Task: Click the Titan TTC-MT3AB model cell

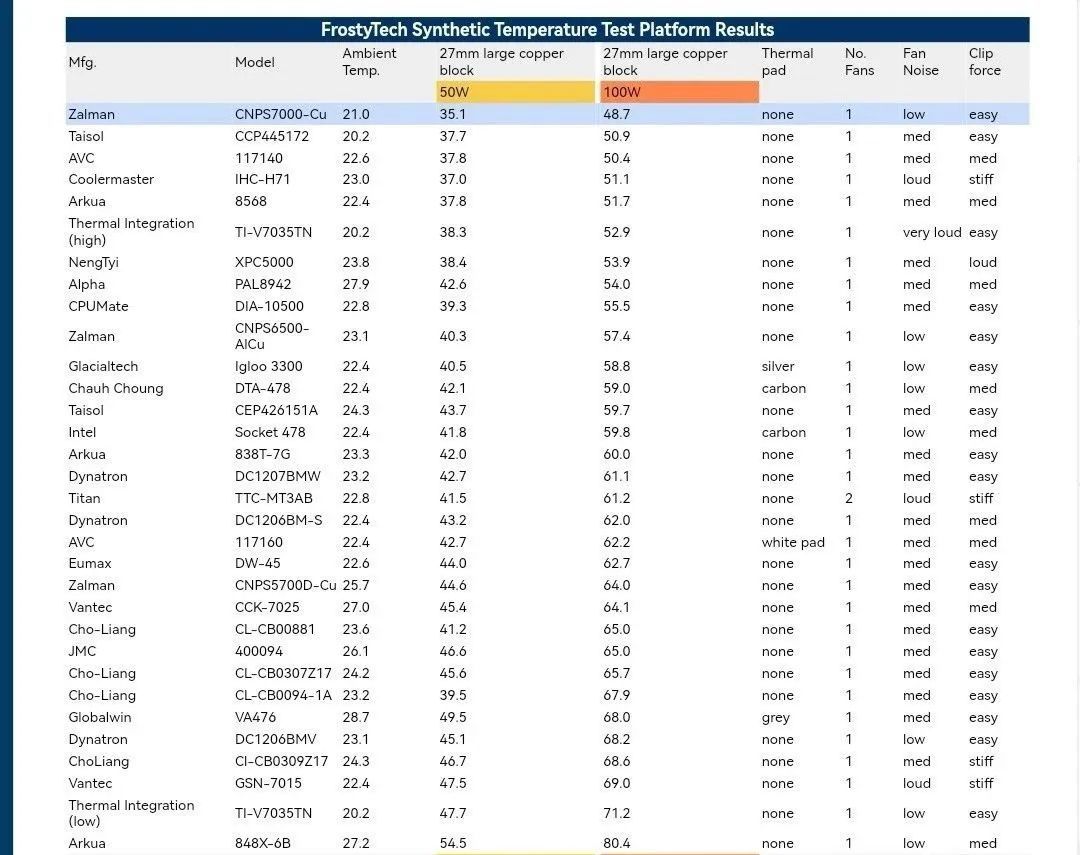Action: pyautogui.click(x=273, y=498)
